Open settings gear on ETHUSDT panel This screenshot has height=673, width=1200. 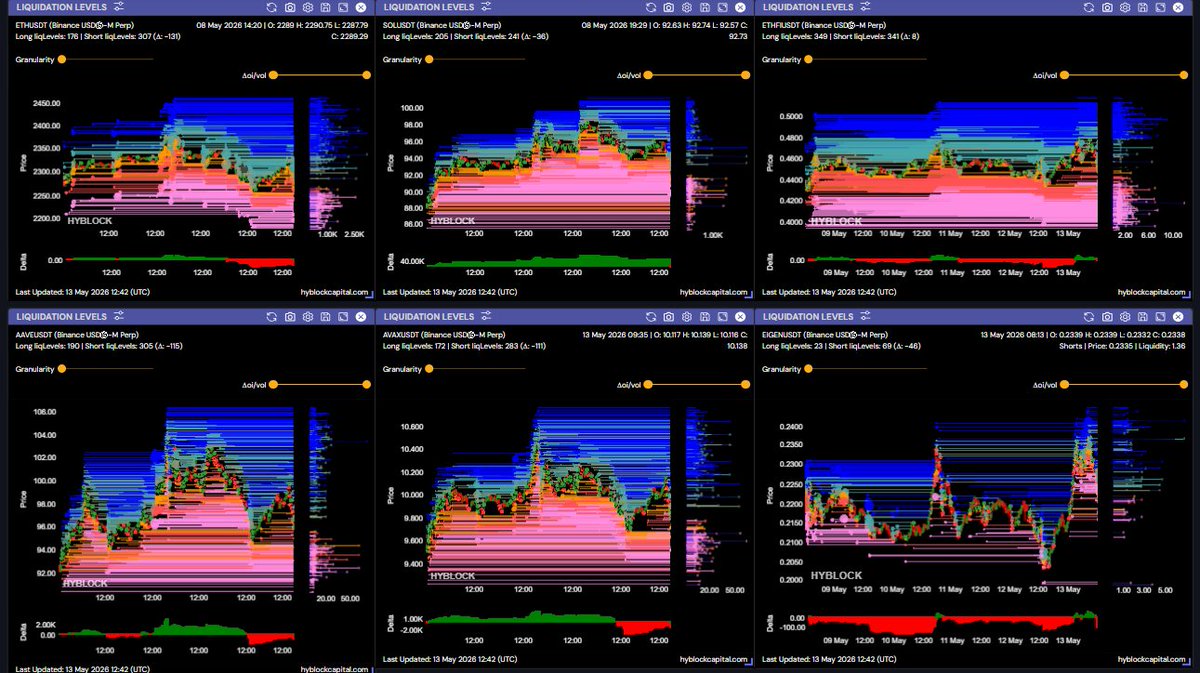(308, 7)
